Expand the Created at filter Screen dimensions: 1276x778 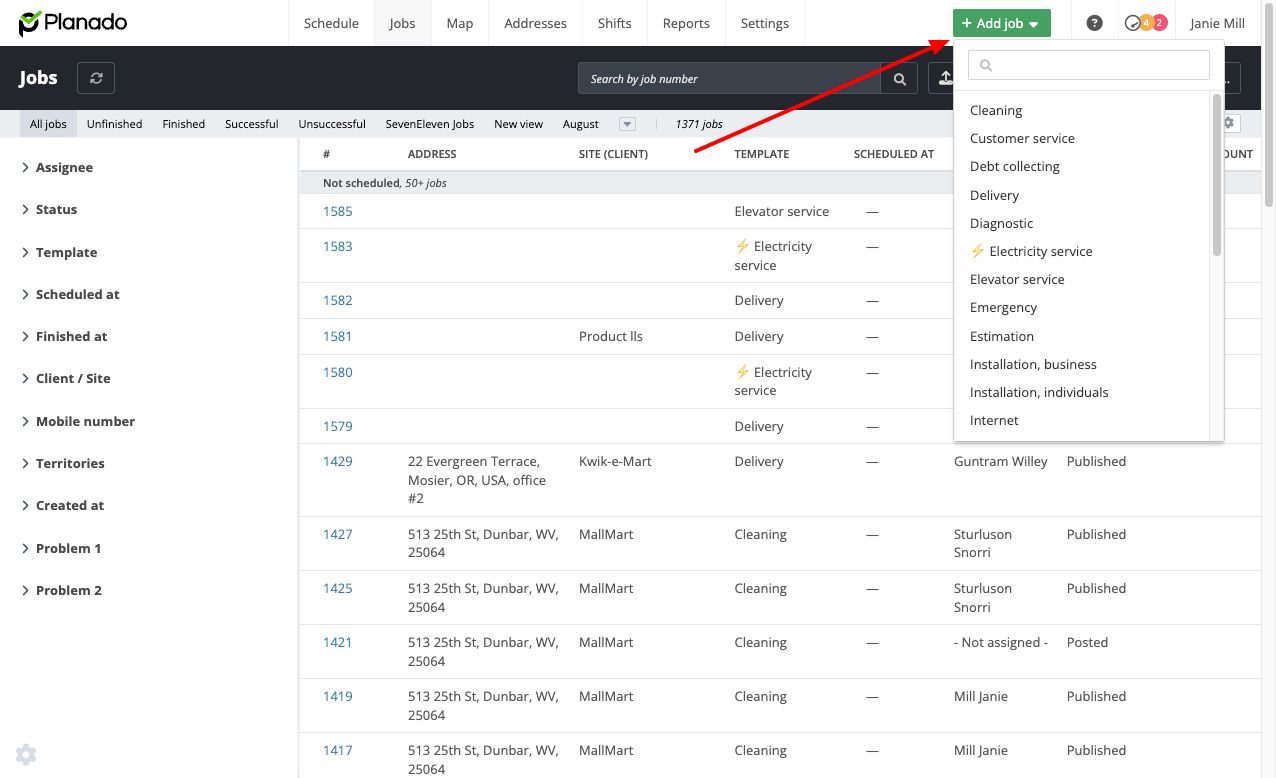pos(62,505)
